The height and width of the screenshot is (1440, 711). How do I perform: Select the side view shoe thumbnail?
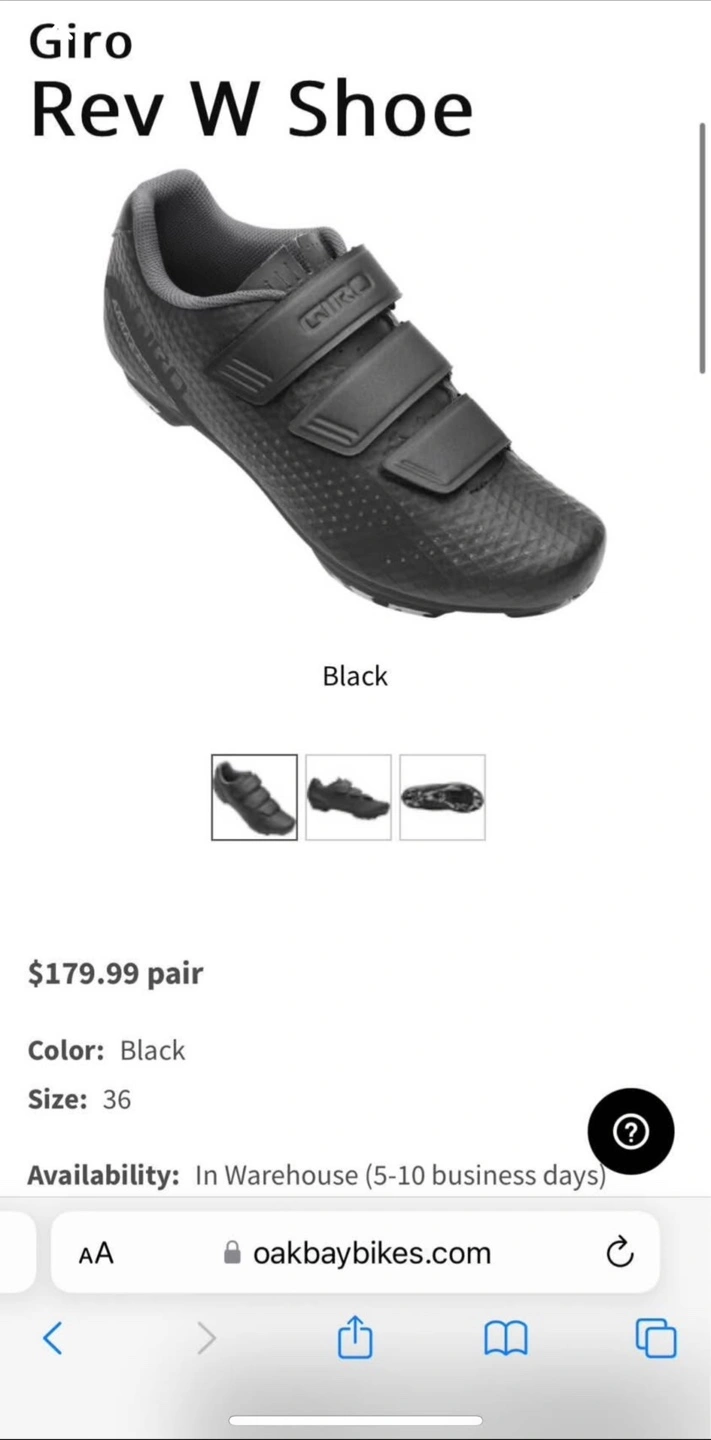coord(348,797)
